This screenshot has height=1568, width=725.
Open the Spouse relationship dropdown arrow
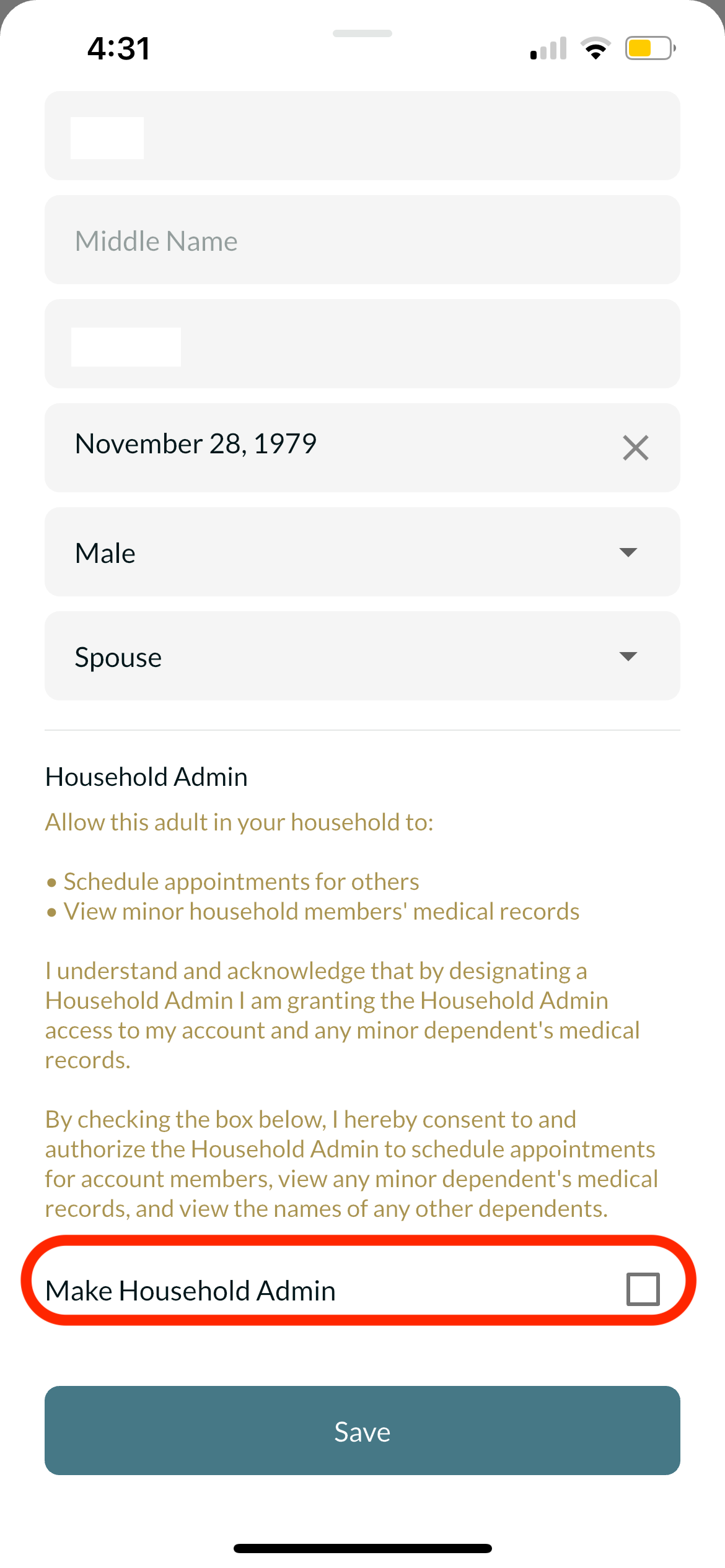pos(628,656)
